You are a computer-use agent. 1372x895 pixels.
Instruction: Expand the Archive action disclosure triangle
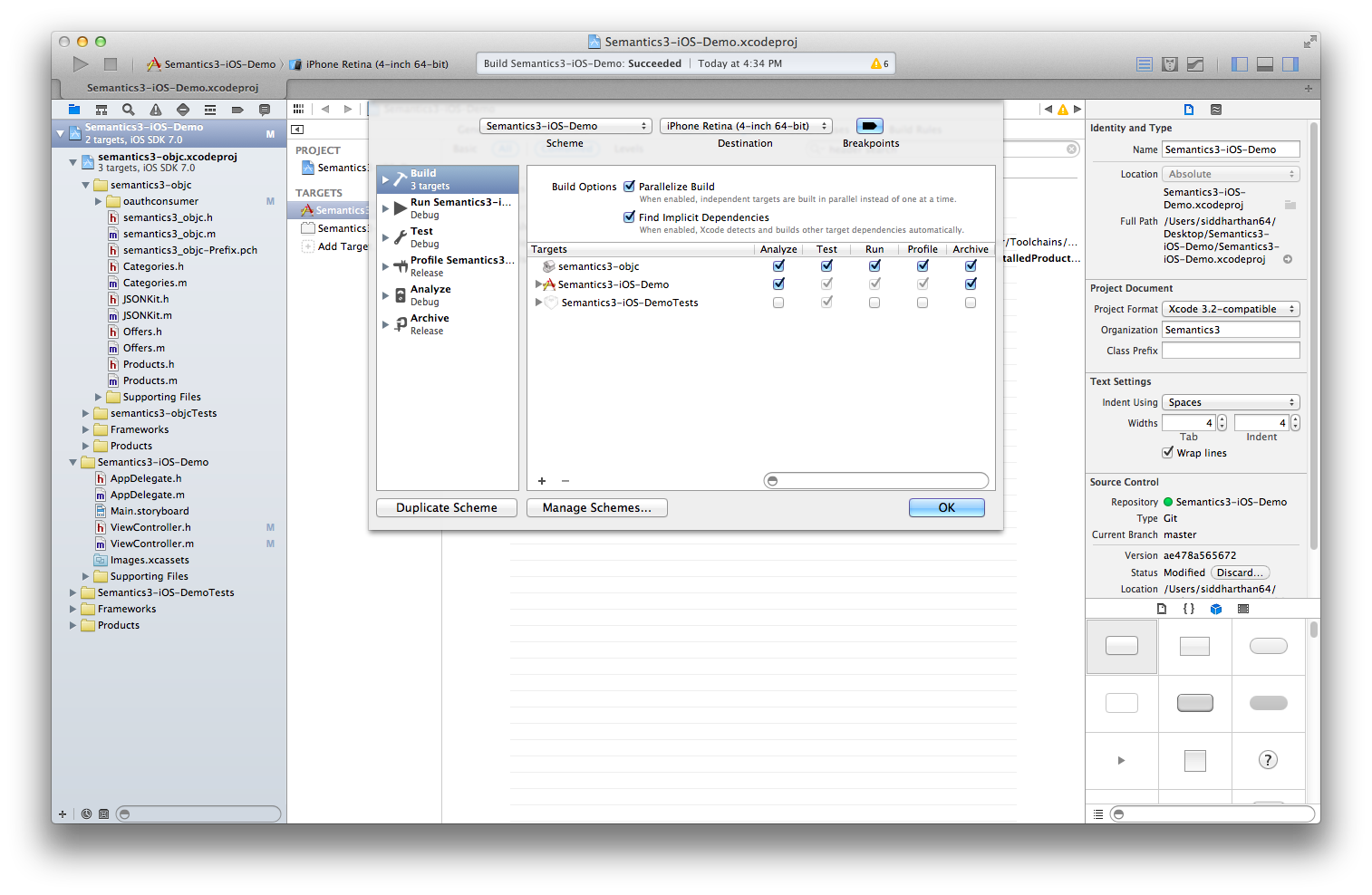pyautogui.click(x=386, y=324)
